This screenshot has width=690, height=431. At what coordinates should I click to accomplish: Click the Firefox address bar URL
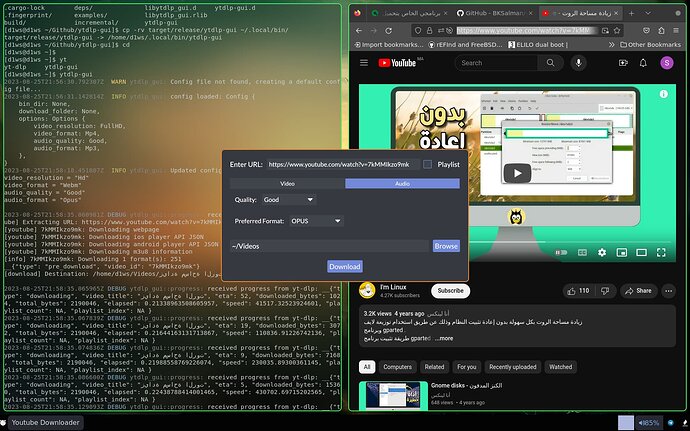pyautogui.click(x=526, y=30)
